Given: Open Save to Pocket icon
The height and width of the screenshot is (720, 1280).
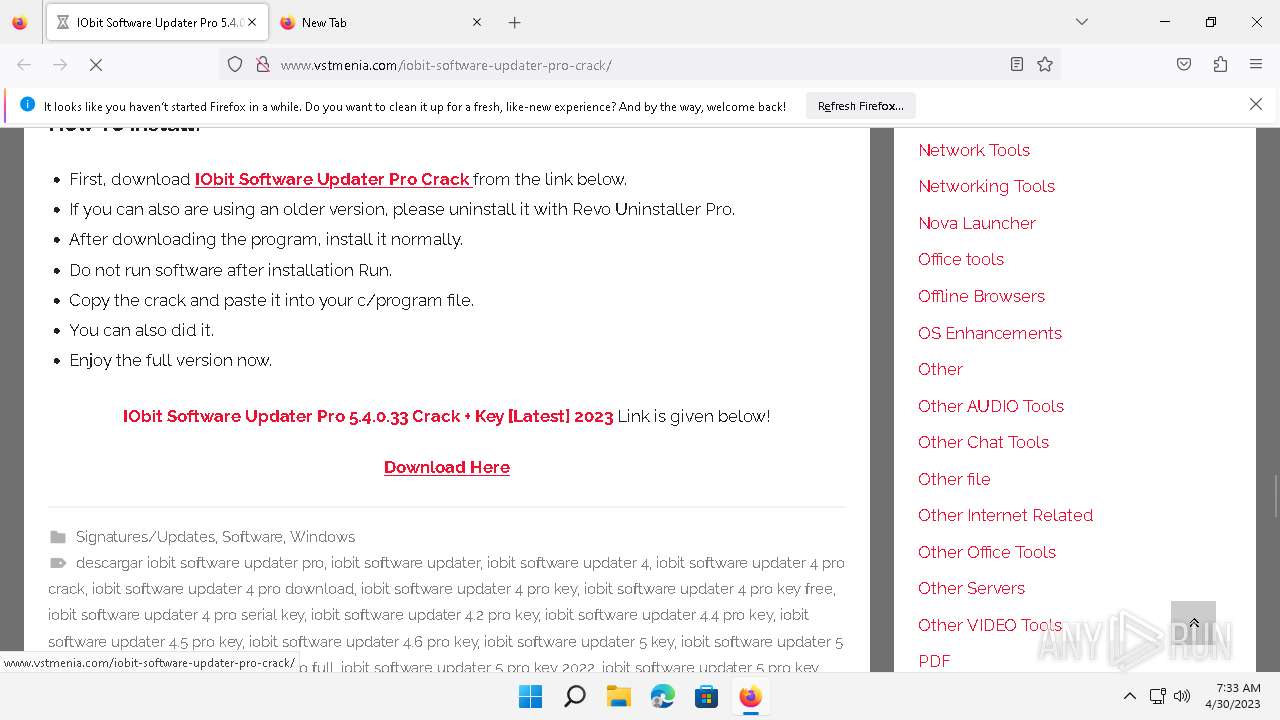Looking at the screenshot, I should pos(1184,65).
